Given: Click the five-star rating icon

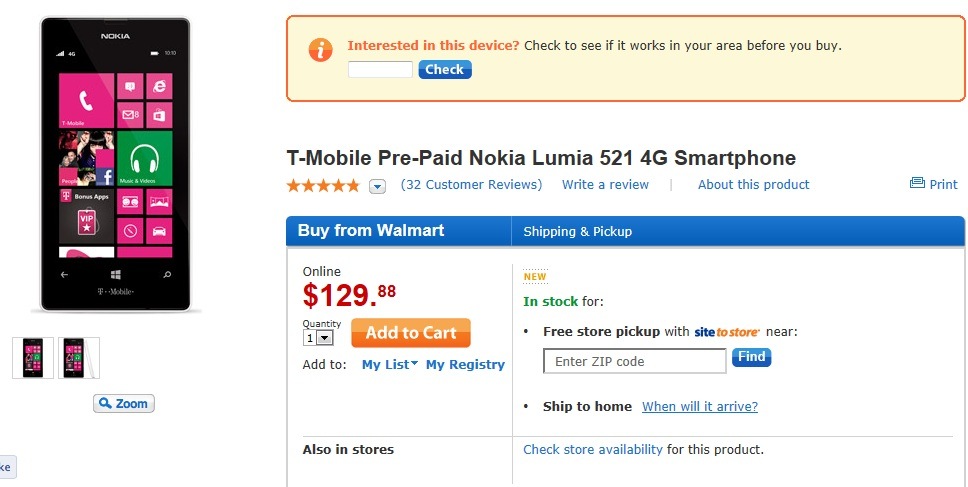Looking at the screenshot, I should pos(323,185).
